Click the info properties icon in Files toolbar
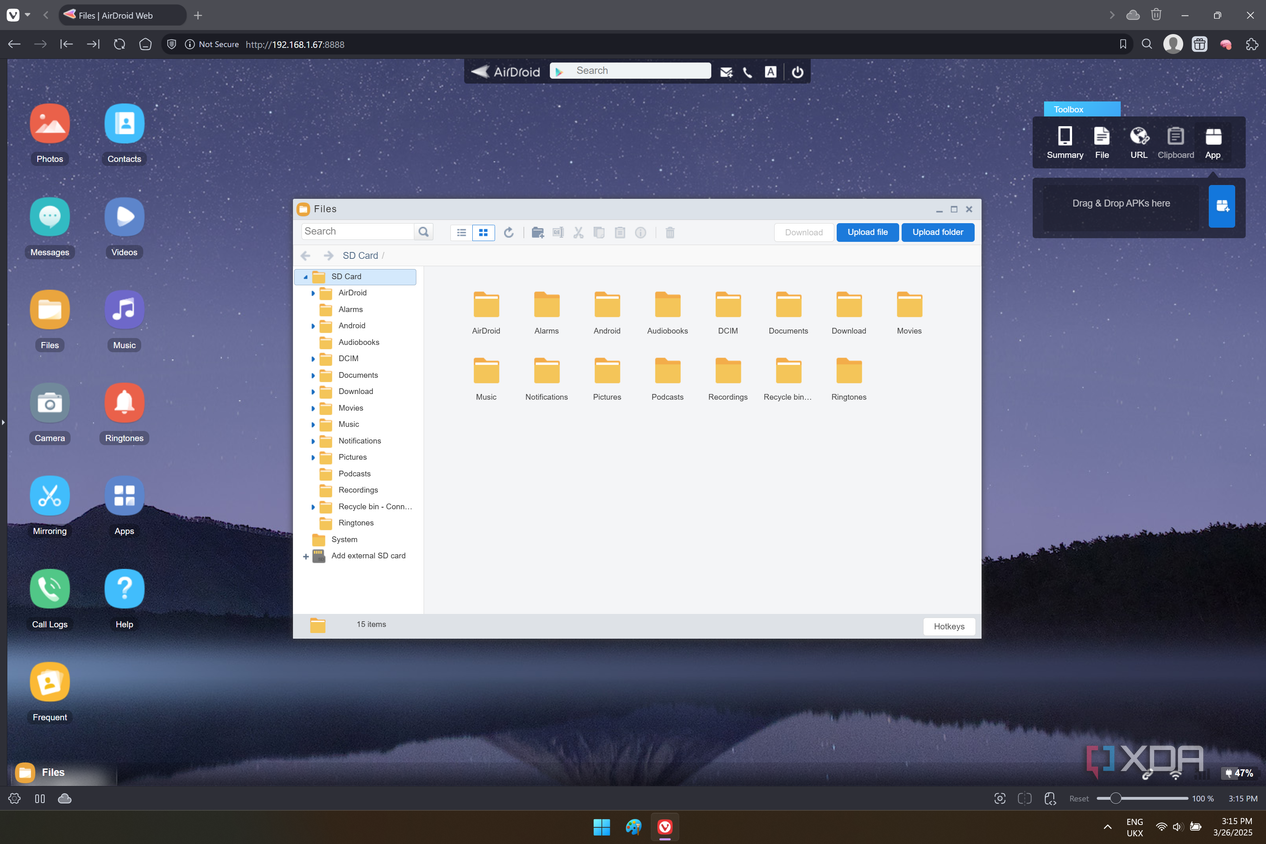Image resolution: width=1266 pixels, height=844 pixels. (x=641, y=232)
